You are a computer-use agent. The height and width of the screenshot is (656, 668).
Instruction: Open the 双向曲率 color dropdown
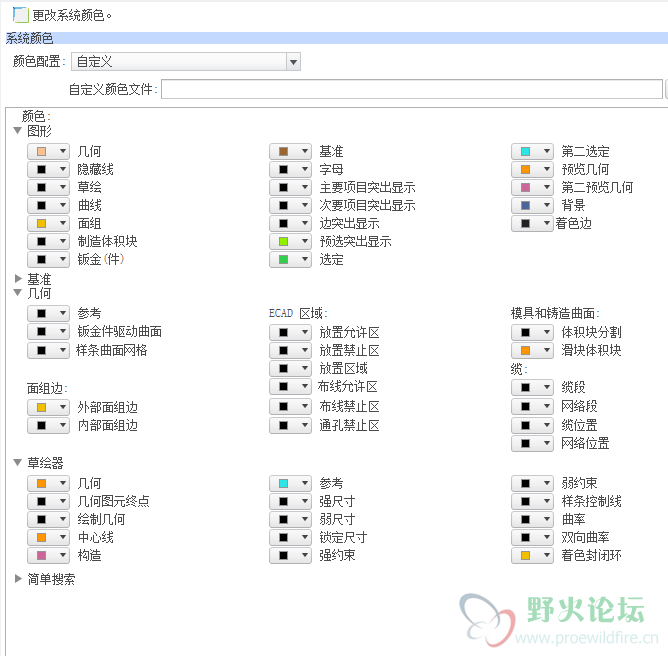pyautogui.click(x=533, y=538)
